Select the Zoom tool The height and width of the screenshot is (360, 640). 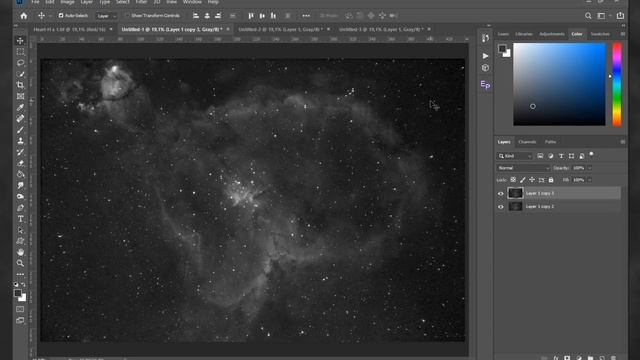(x=20, y=263)
